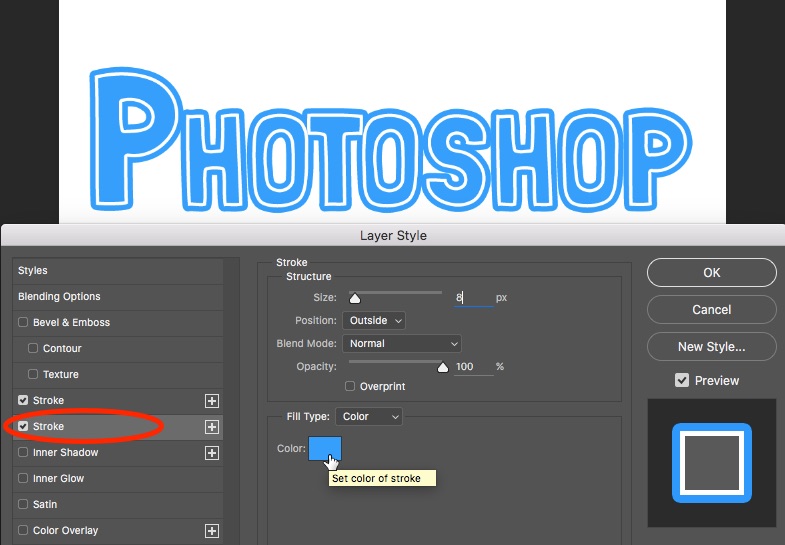Select Blending Options in the left list
785x545 pixels.
(x=59, y=296)
